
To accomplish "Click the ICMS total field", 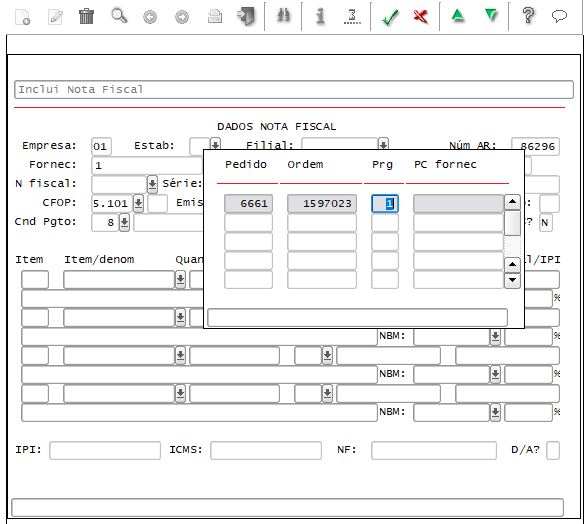I will coord(266,450).
